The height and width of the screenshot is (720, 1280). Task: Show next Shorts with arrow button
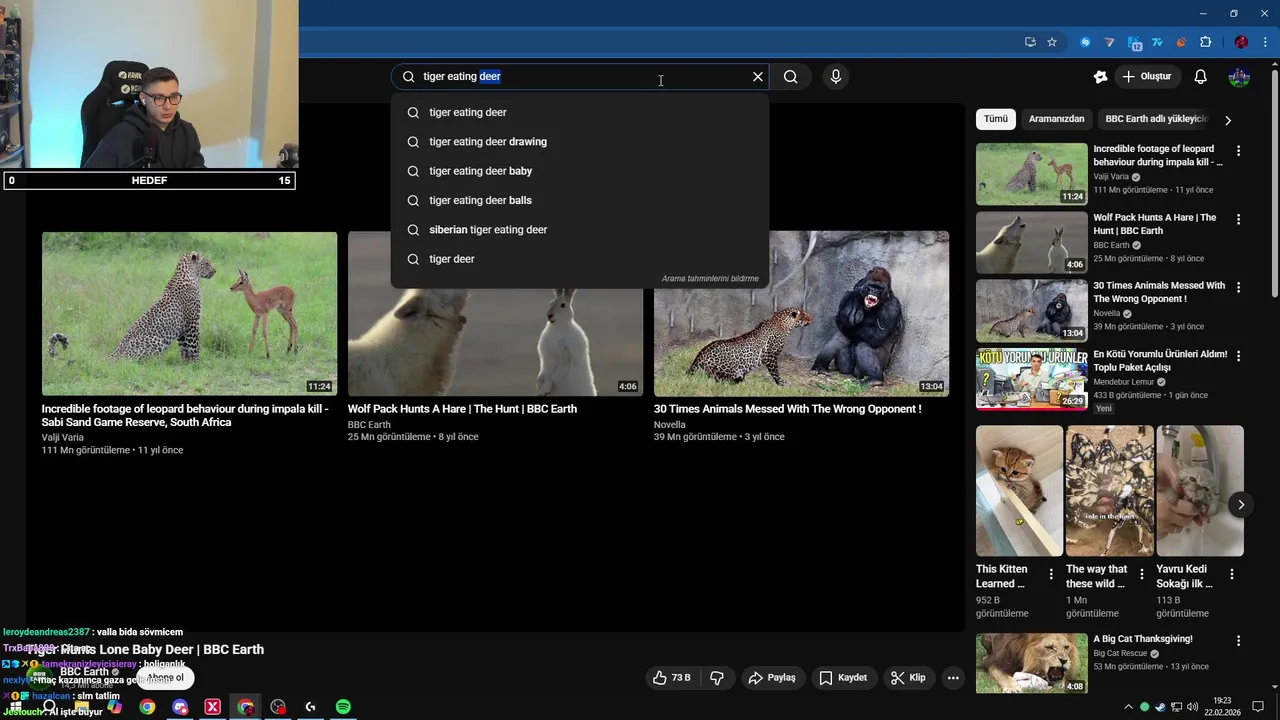coord(1241,505)
